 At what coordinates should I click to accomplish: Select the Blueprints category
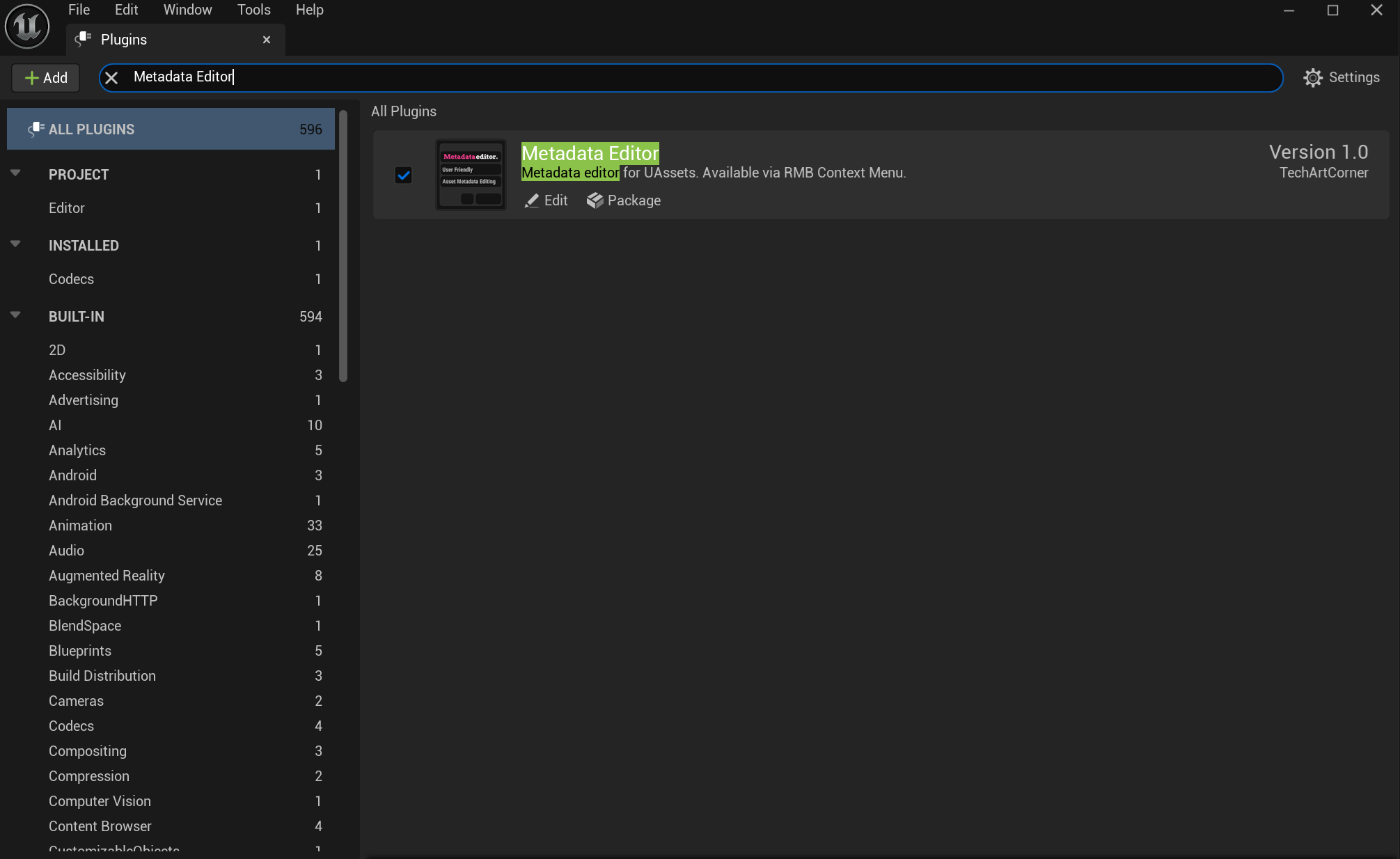pos(171,651)
